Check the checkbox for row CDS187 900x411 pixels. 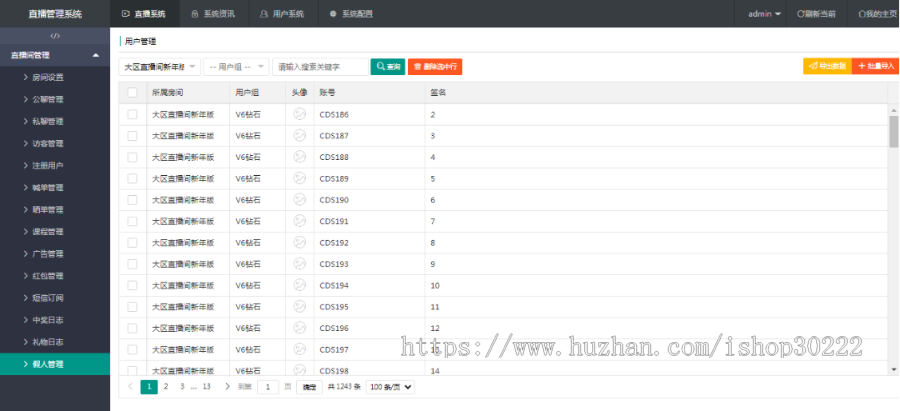pyautogui.click(x=132, y=136)
